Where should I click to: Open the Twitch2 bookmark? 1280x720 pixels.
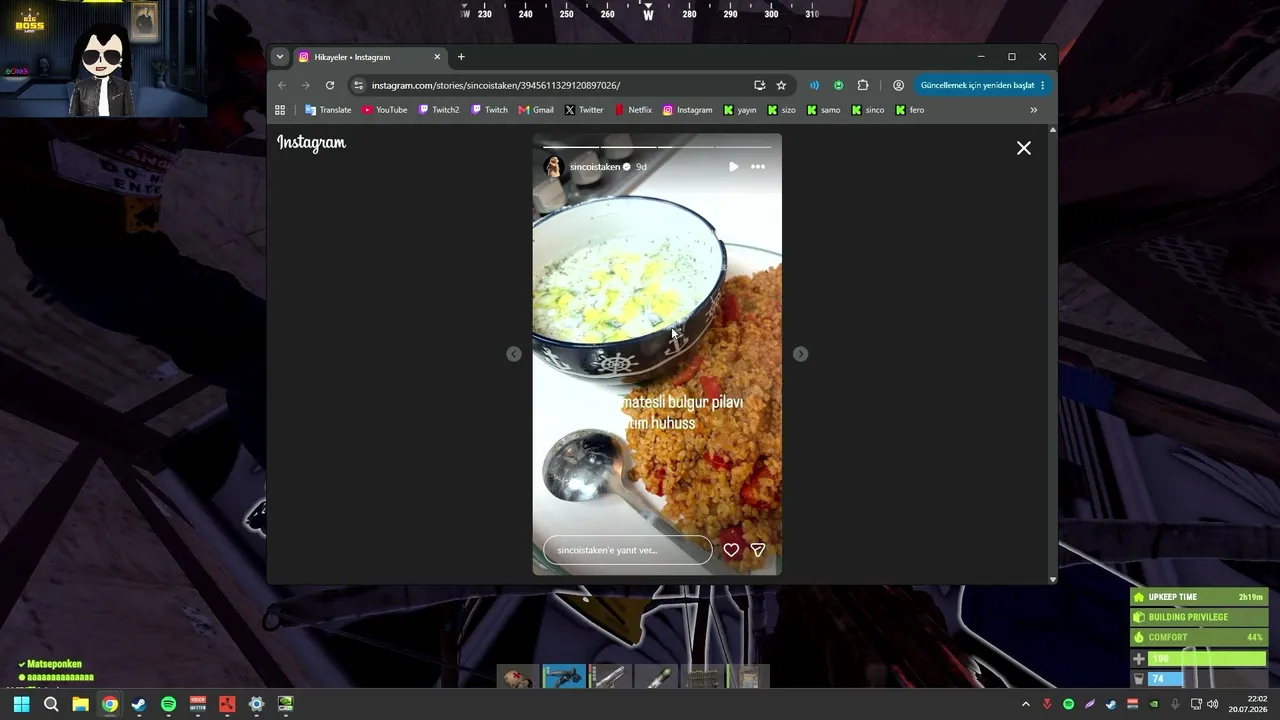click(x=439, y=110)
